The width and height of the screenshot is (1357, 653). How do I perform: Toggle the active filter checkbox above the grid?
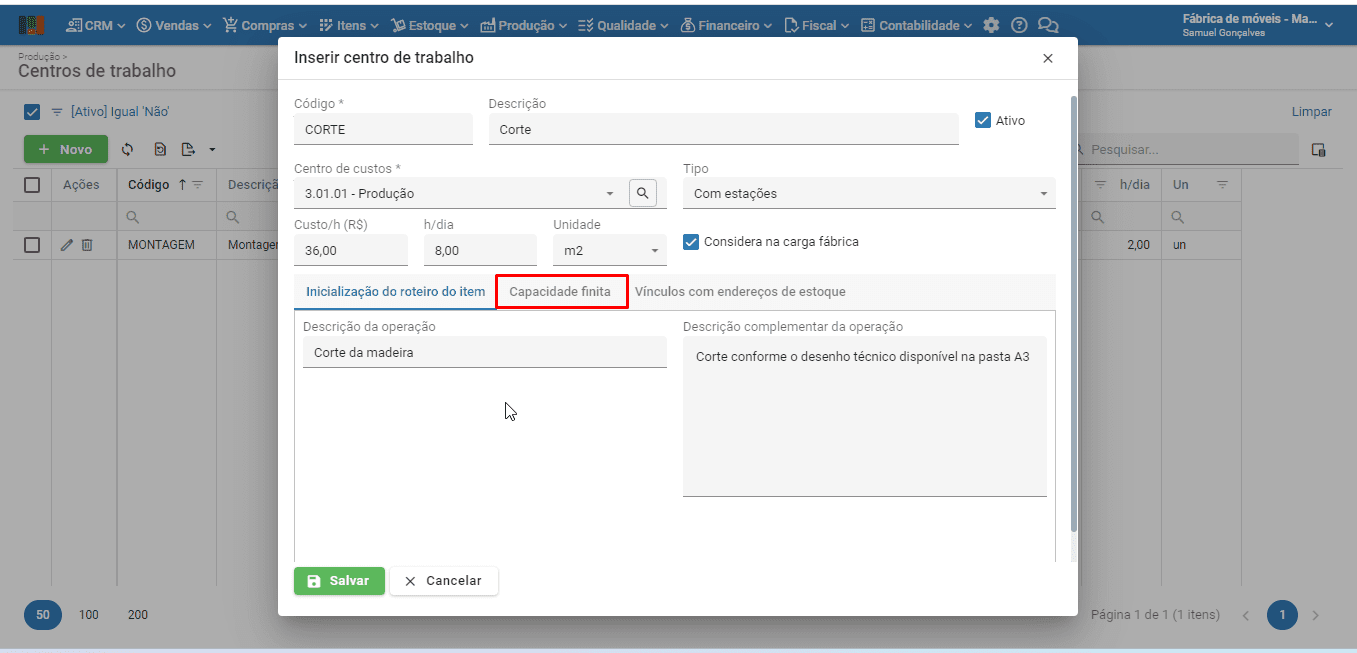[32, 112]
